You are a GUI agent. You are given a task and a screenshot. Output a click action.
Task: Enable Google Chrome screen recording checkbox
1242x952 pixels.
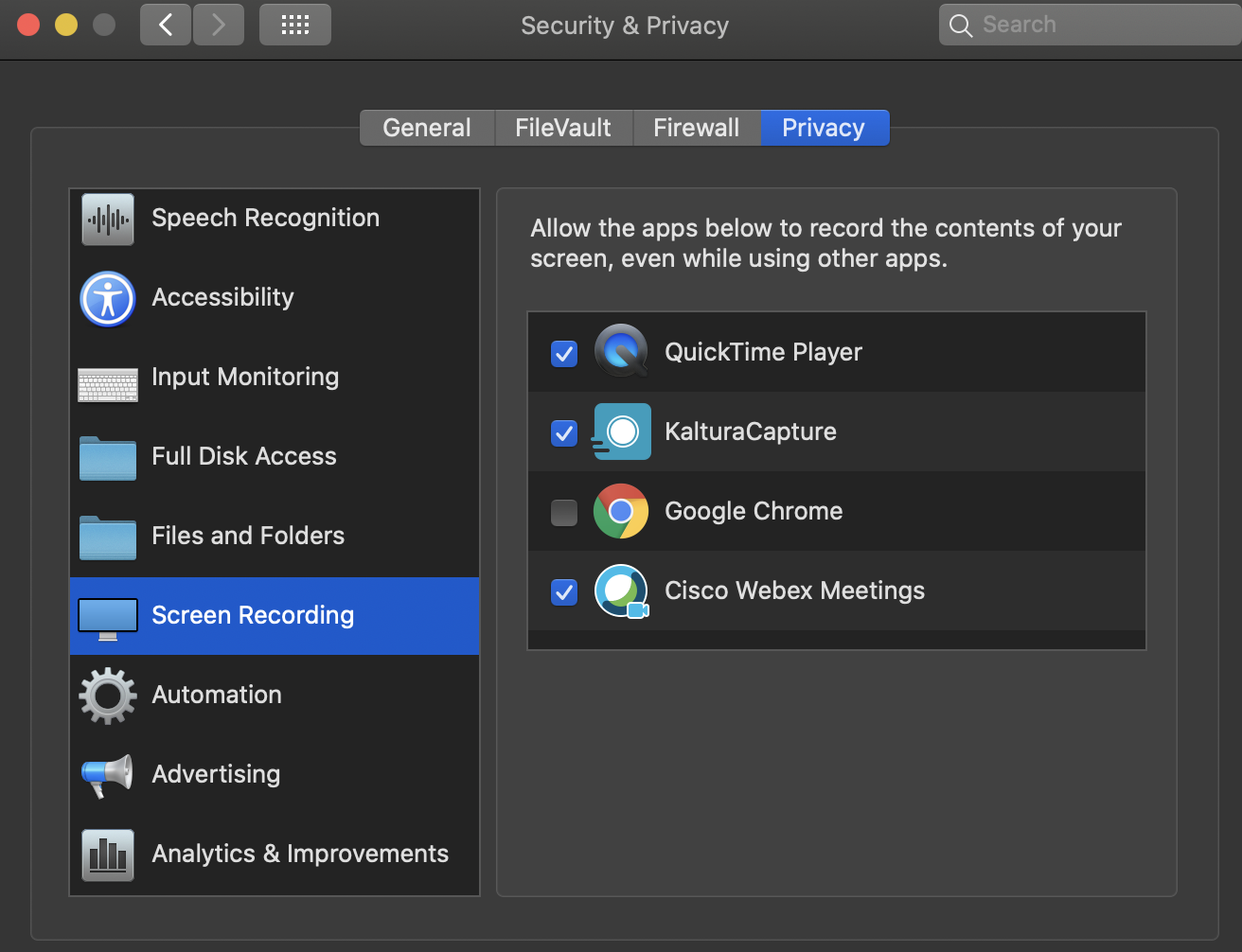tap(564, 512)
